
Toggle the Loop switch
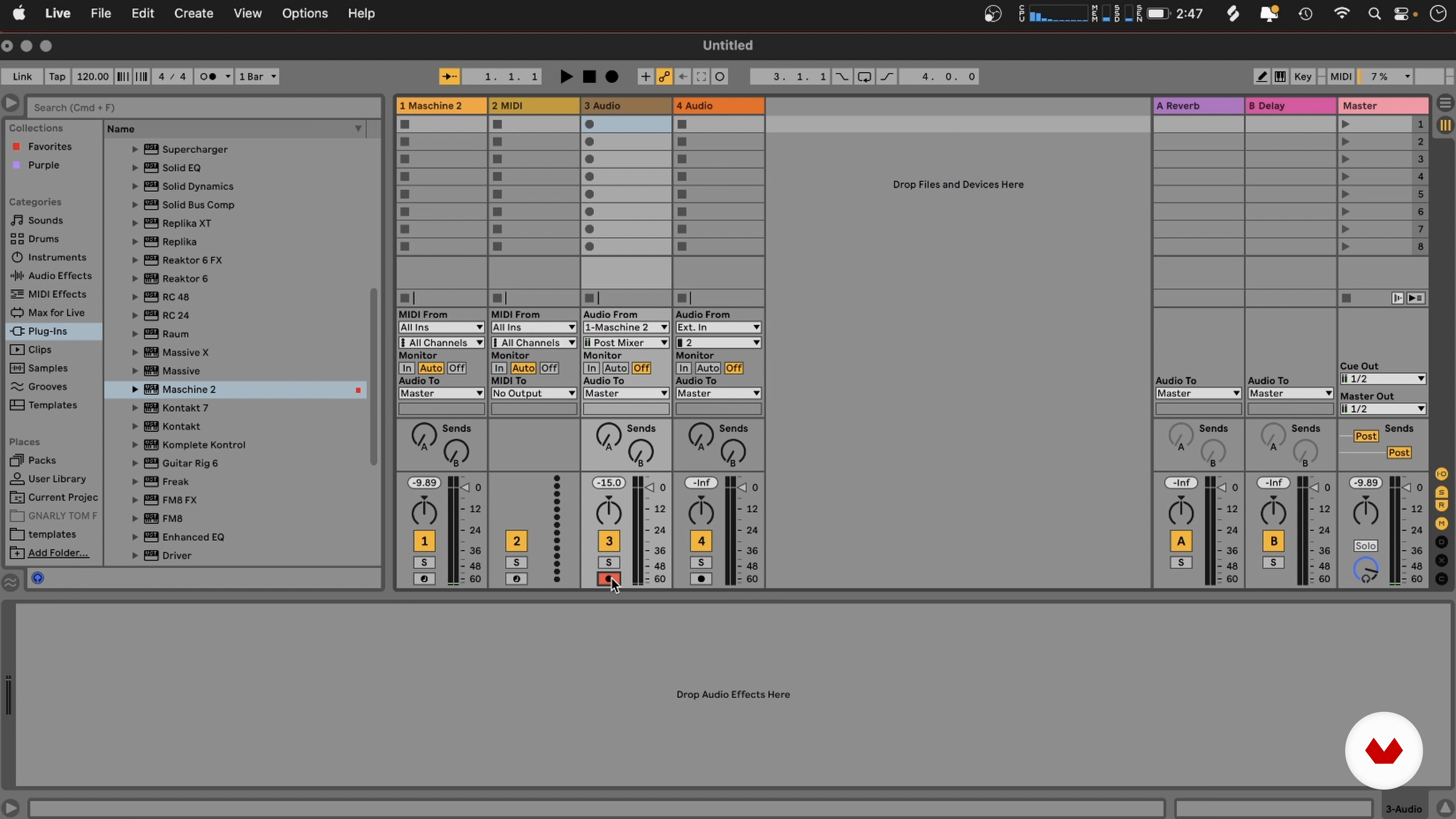[864, 76]
